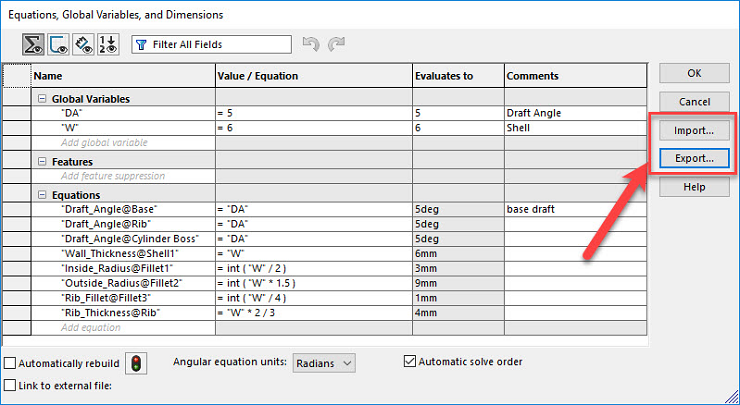The image size is (740, 405).
Task: Click the Export... button
Action: [694, 159]
